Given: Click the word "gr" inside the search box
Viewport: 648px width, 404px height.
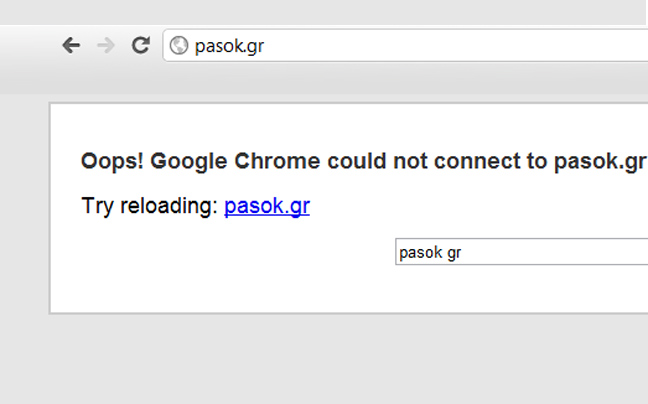Looking at the screenshot, I should (454, 253).
